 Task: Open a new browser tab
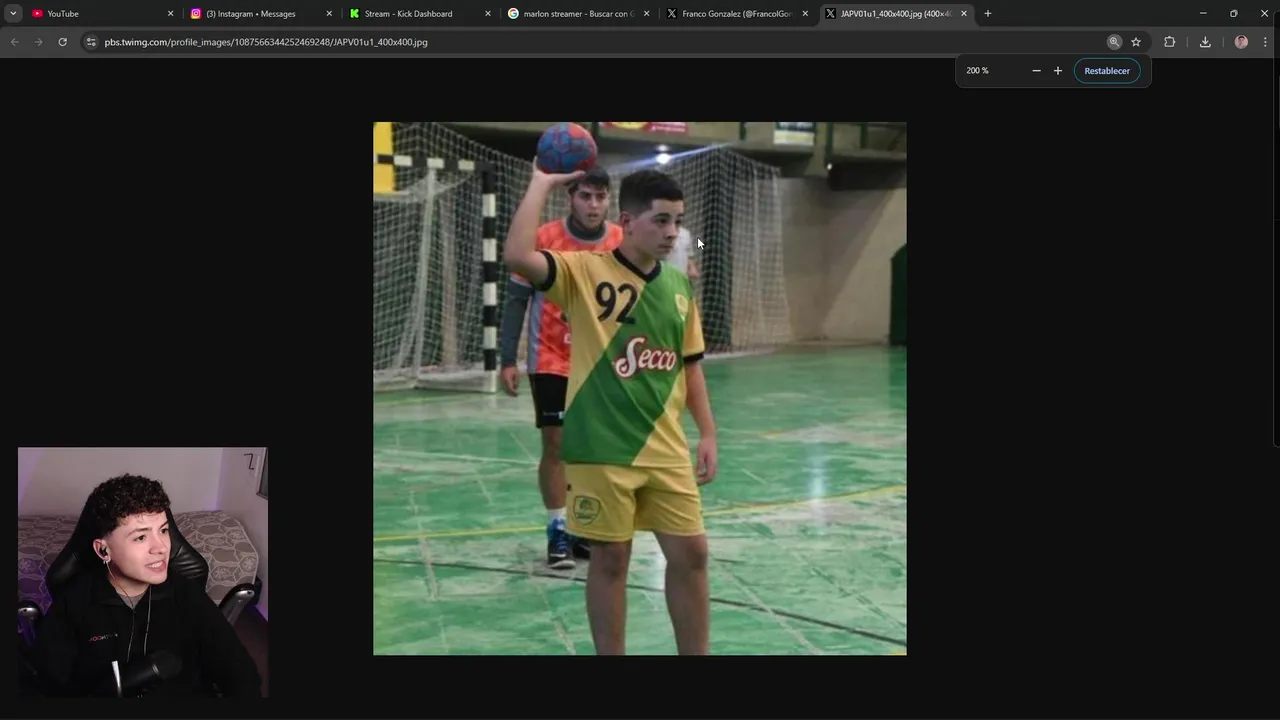coord(988,13)
